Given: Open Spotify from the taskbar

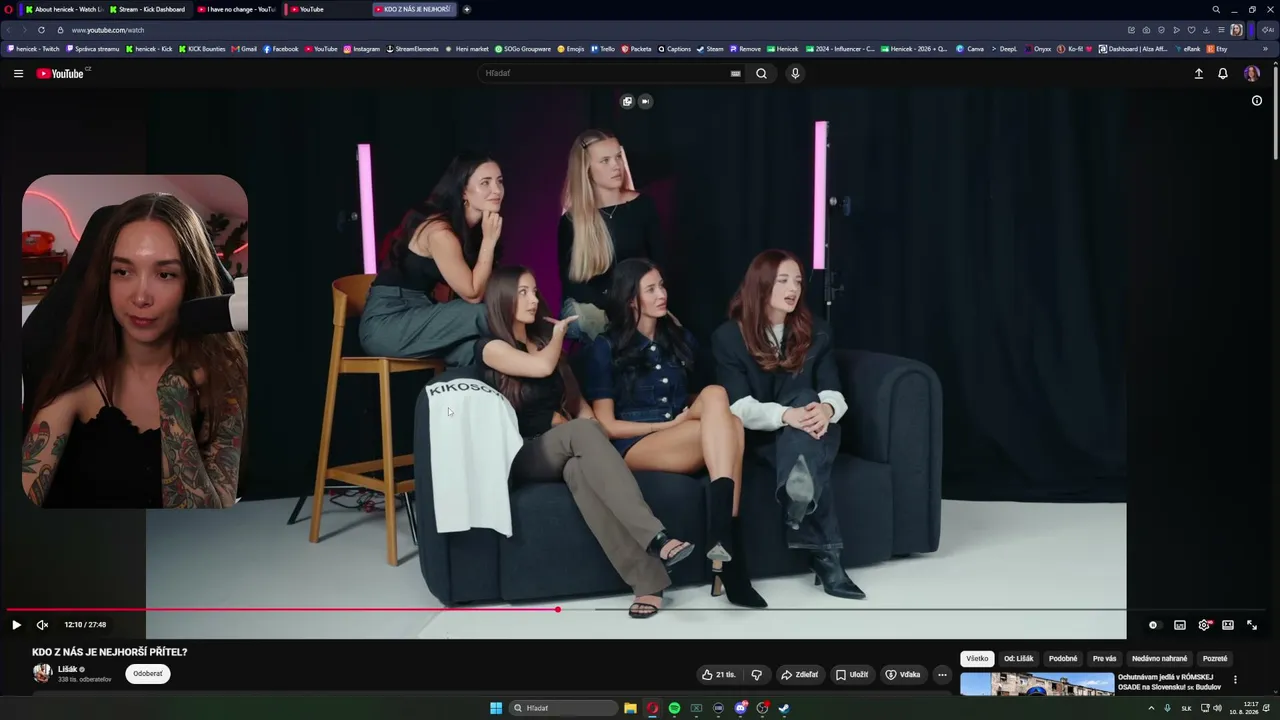Looking at the screenshot, I should click(674, 708).
